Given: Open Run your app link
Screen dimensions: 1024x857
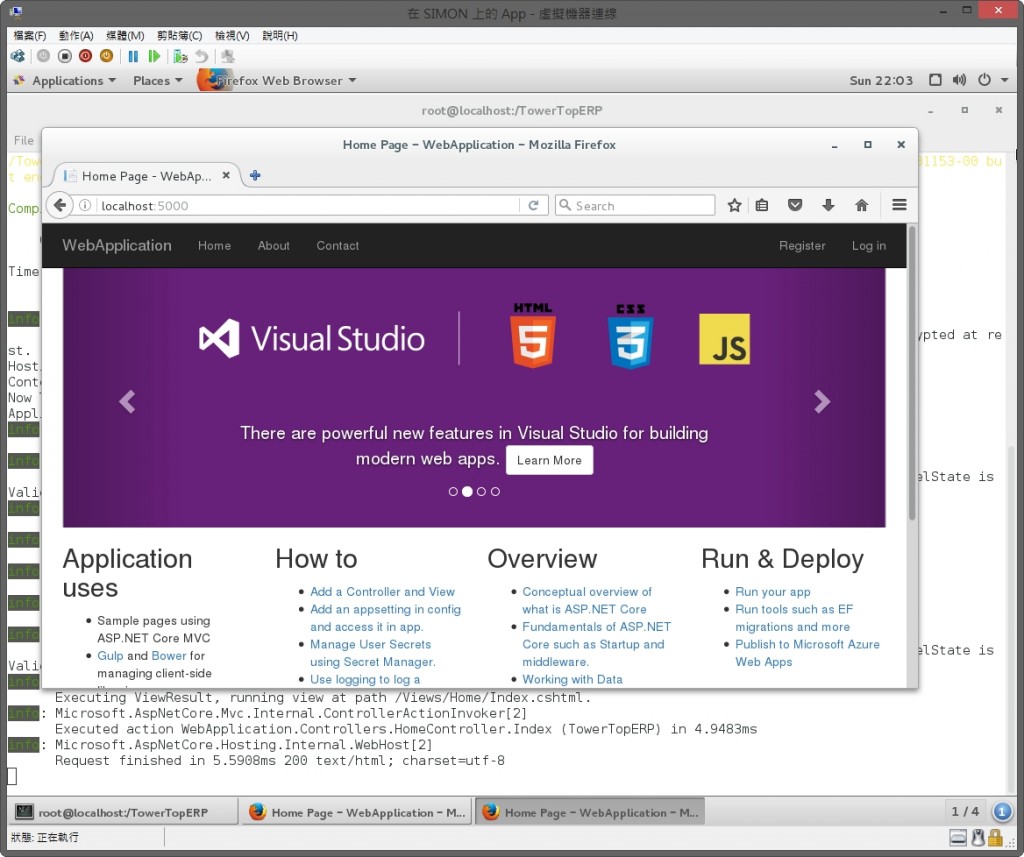Looking at the screenshot, I should click(x=773, y=591).
